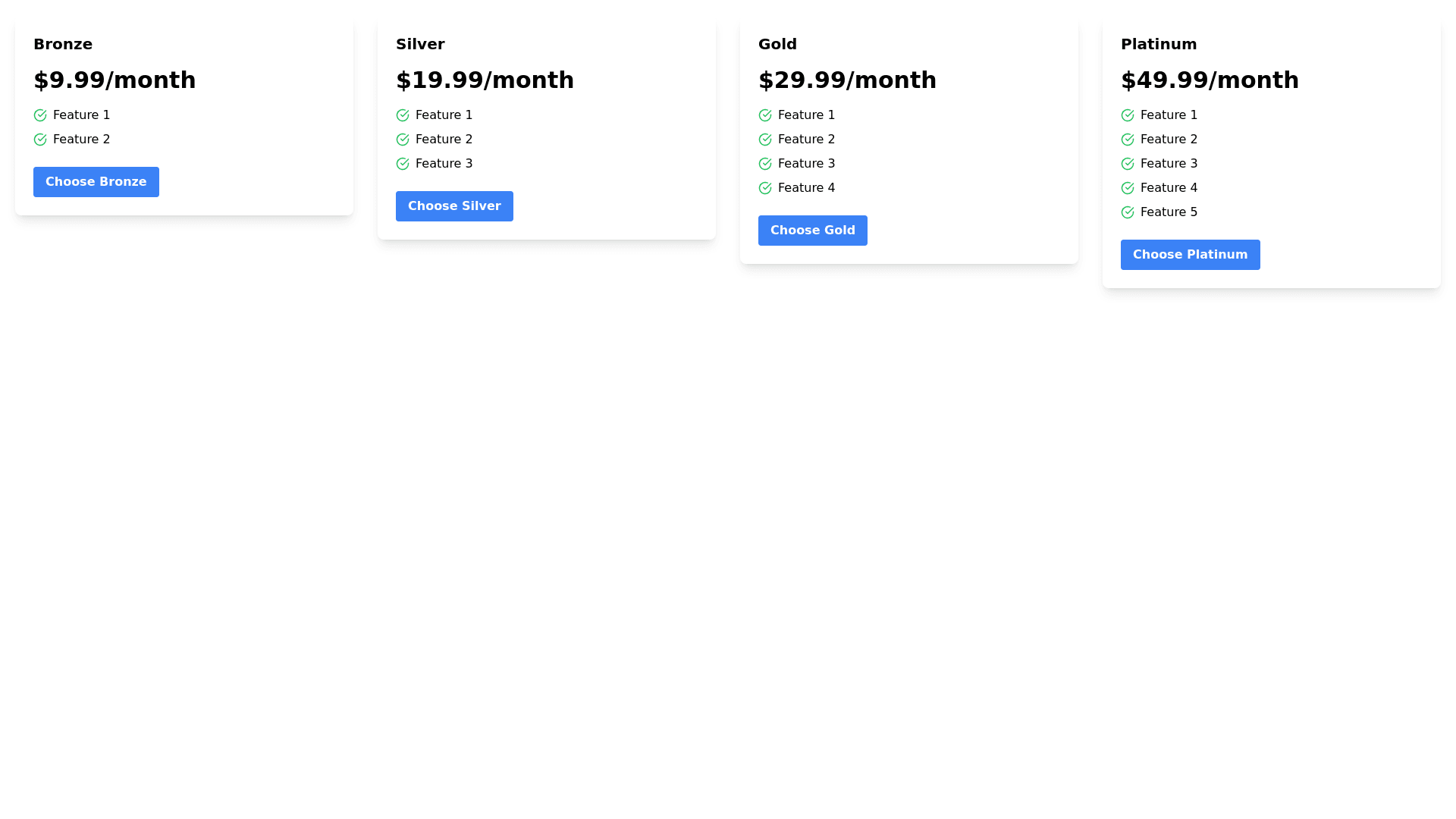Click Platinum Feature 1 check icon
This screenshot has height=819, width=1456.
point(1128,115)
